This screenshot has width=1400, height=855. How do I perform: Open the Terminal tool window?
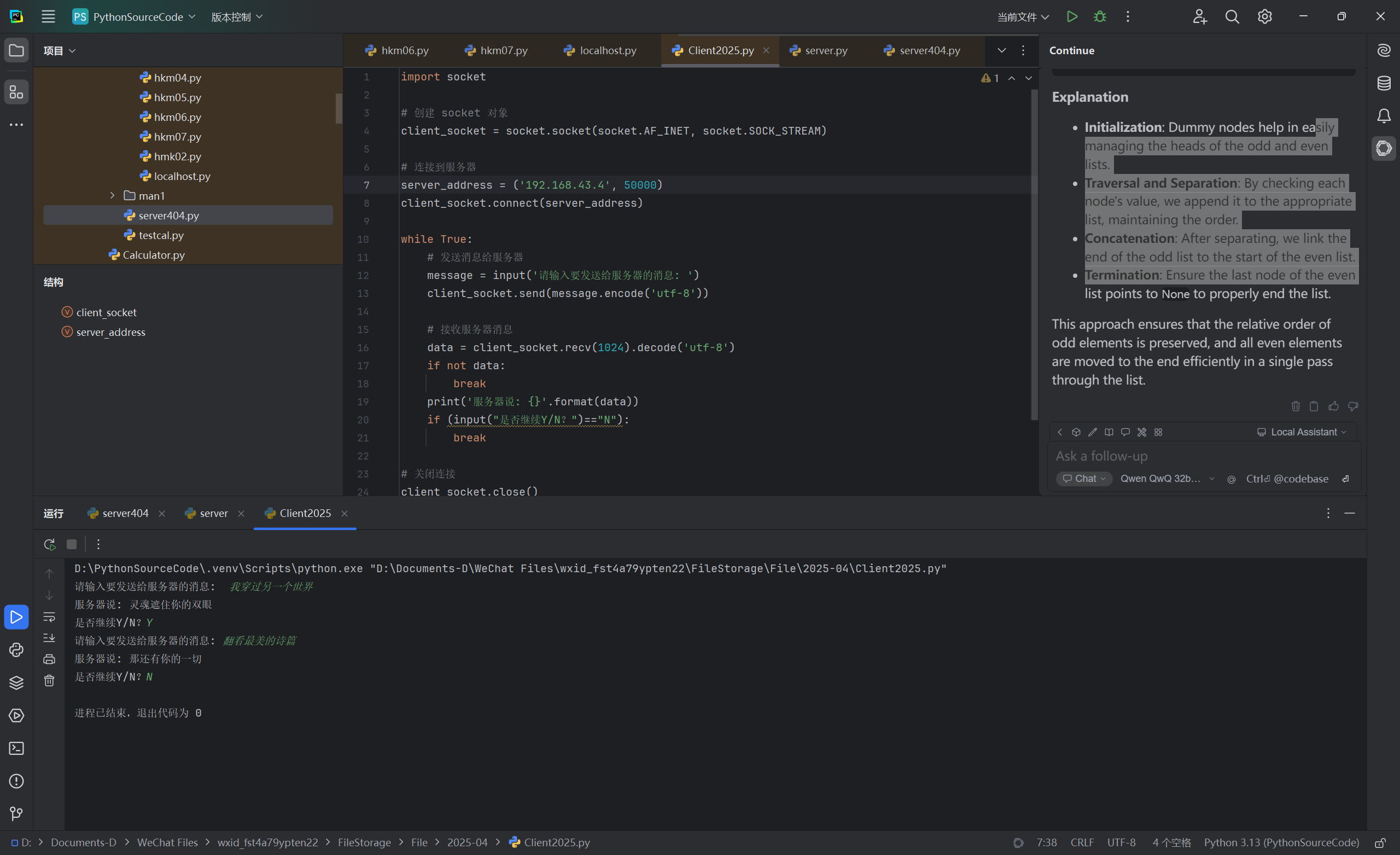point(16,748)
